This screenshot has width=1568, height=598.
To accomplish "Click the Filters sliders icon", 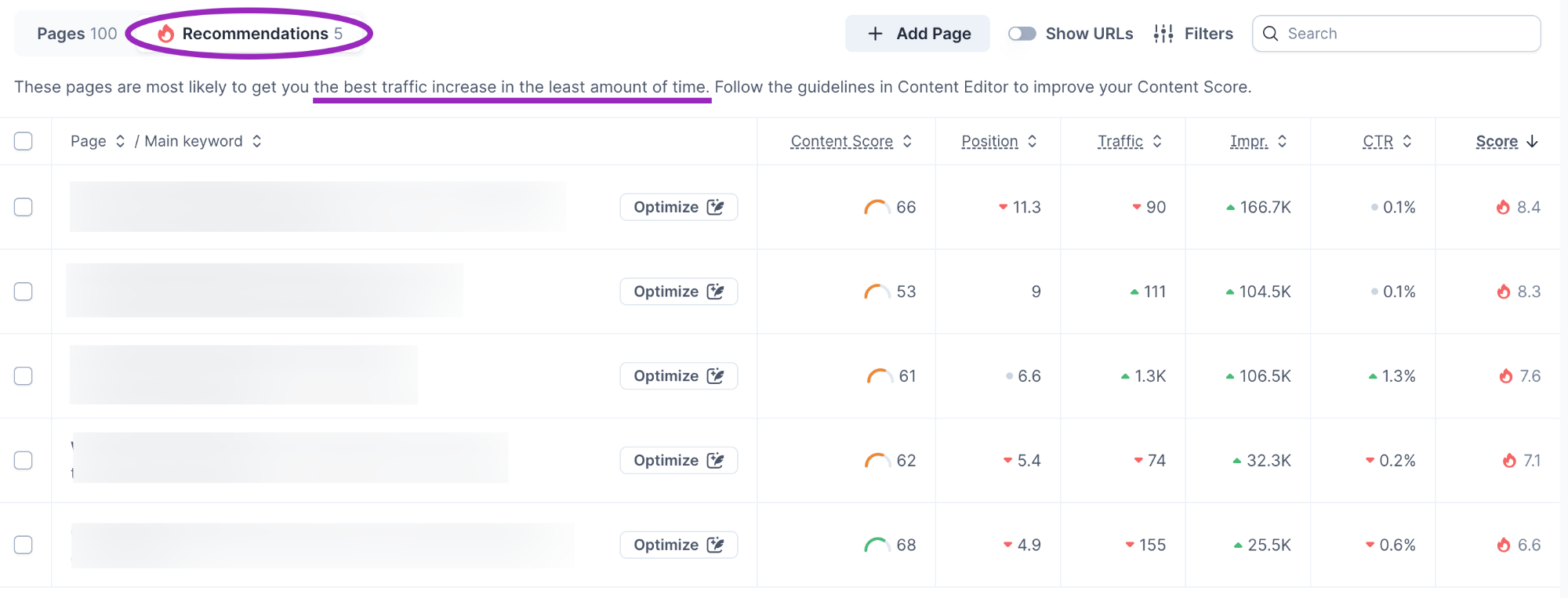I will click(x=1163, y=34).
